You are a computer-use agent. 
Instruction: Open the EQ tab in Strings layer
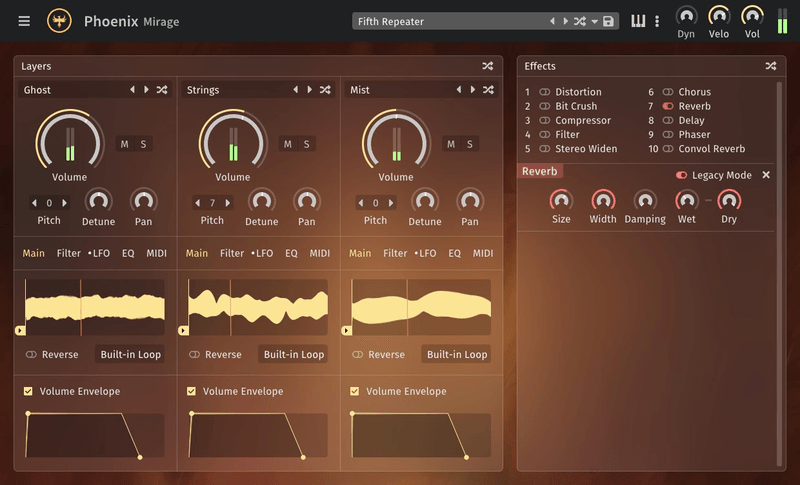291,253
